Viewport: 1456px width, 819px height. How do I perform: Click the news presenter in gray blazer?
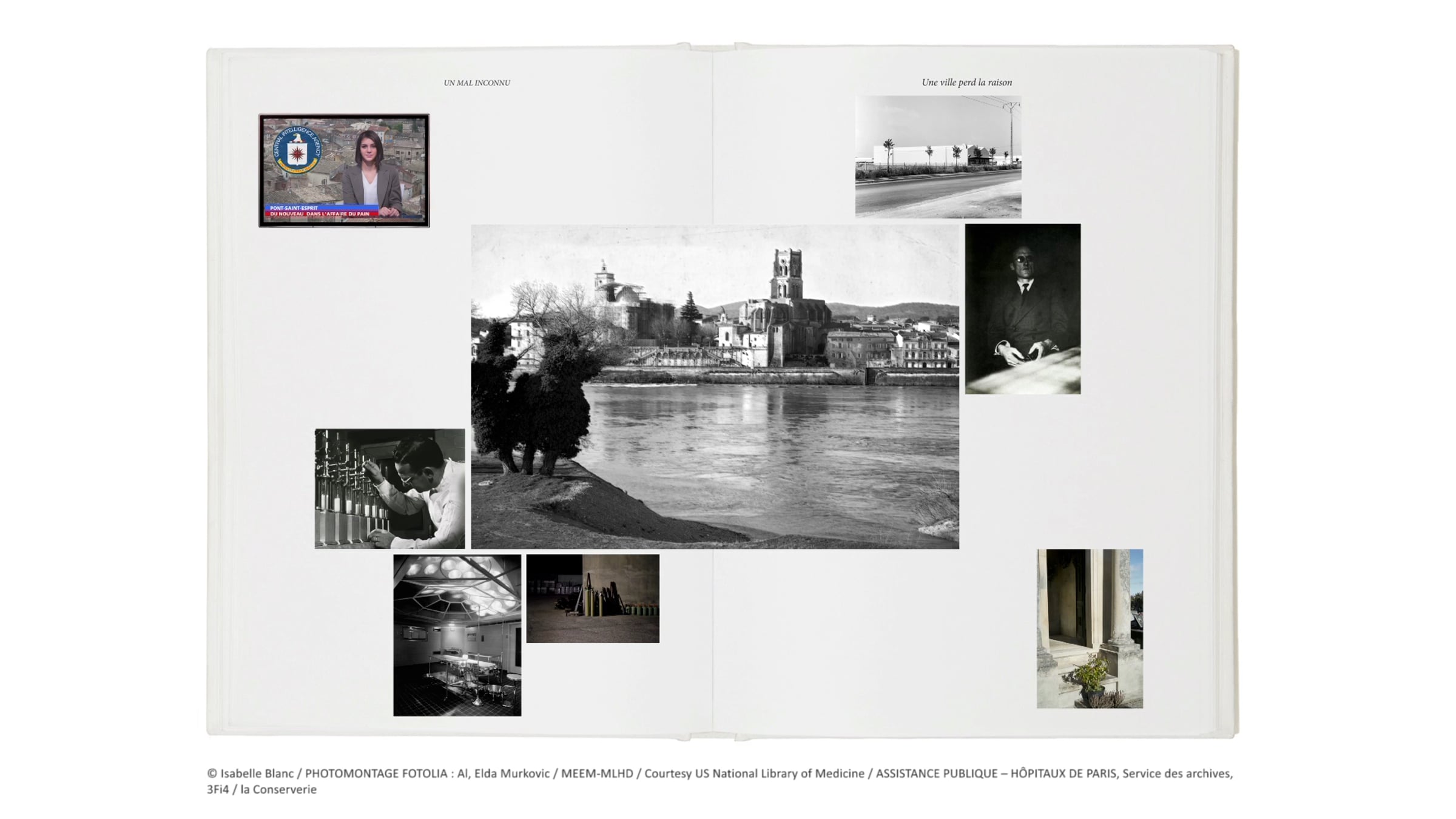click(x=371, y=176)
